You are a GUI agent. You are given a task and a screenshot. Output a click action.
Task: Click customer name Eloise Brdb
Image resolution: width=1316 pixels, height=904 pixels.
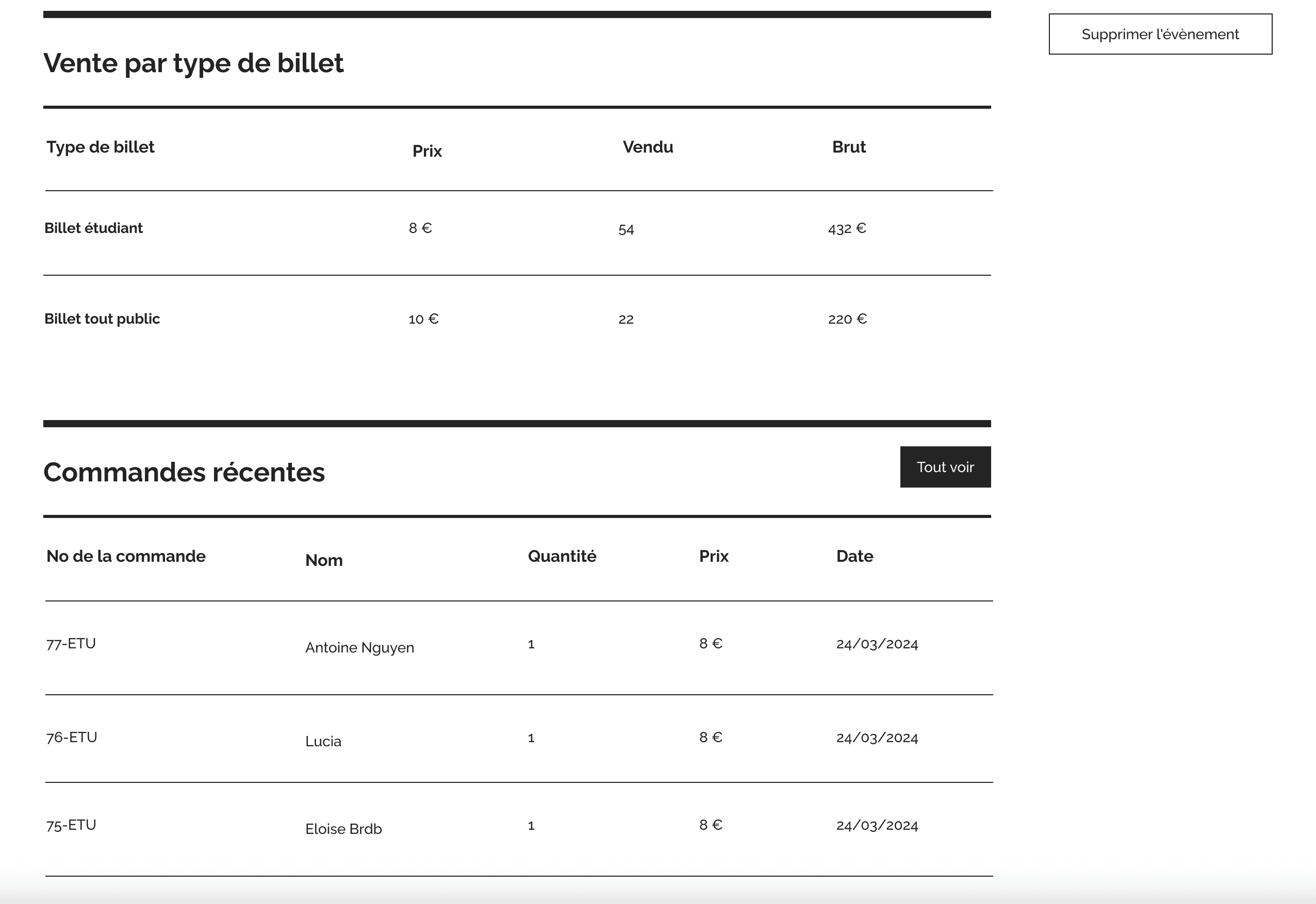point(343,829)
